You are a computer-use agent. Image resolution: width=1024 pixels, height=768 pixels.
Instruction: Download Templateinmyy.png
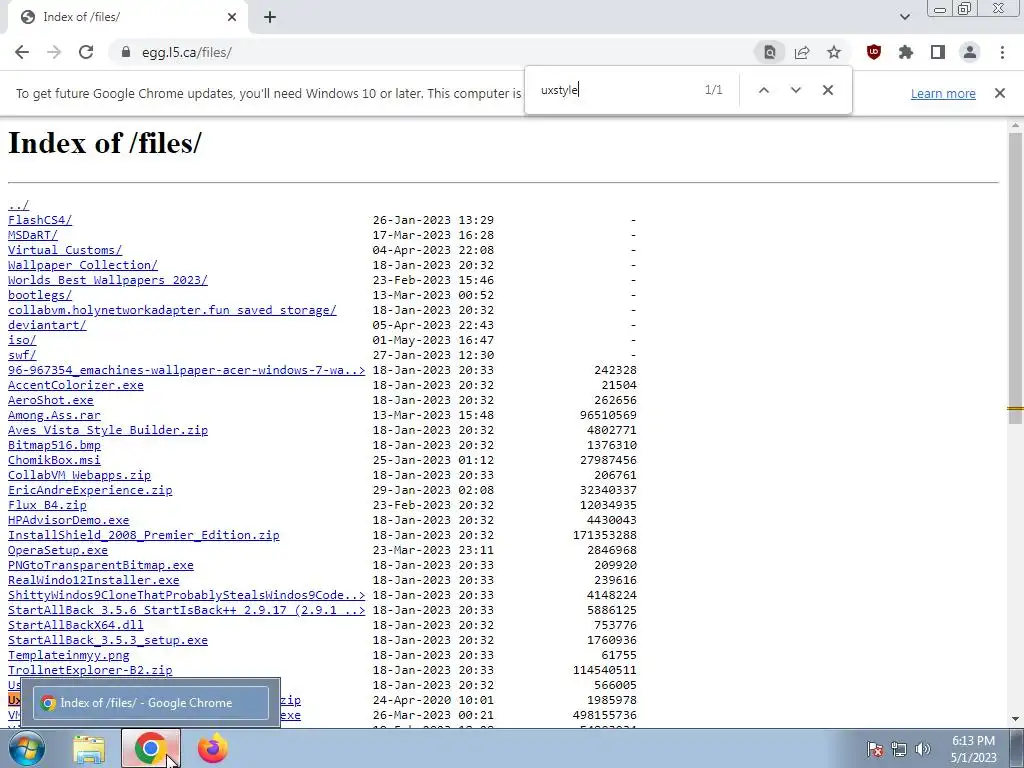click(x=69, y=656)
